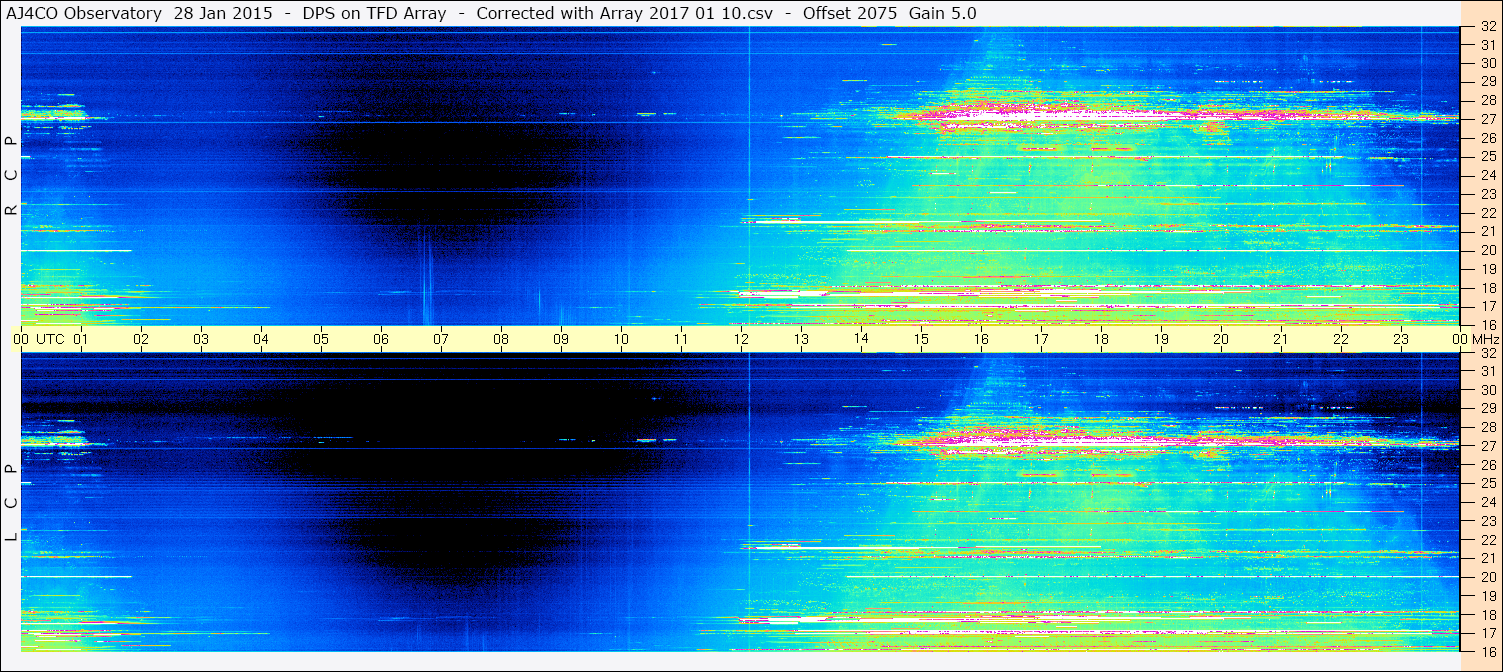Click "19" on the LCP frequency scale
This screenshot has height=672, width=1503.
(x=1487, y=596)
